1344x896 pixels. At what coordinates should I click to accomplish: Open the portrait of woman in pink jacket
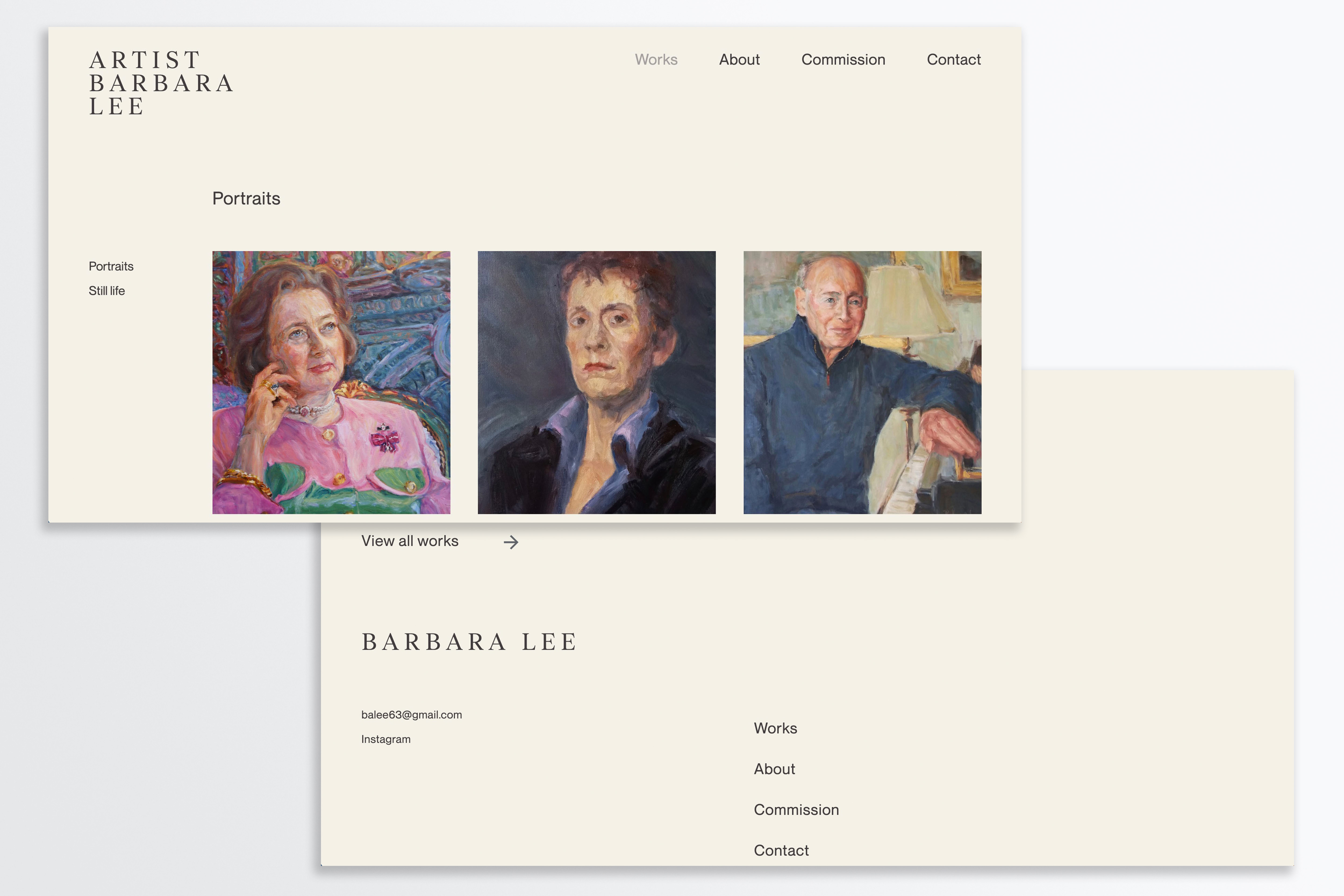point(331,382)
